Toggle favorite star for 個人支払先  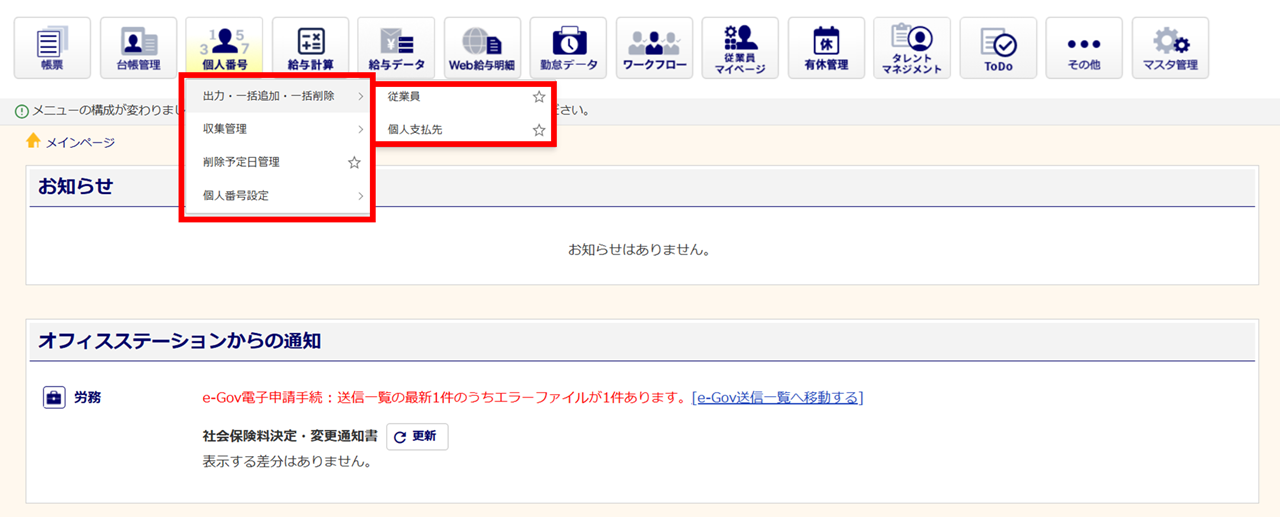(x=539, y=130)
